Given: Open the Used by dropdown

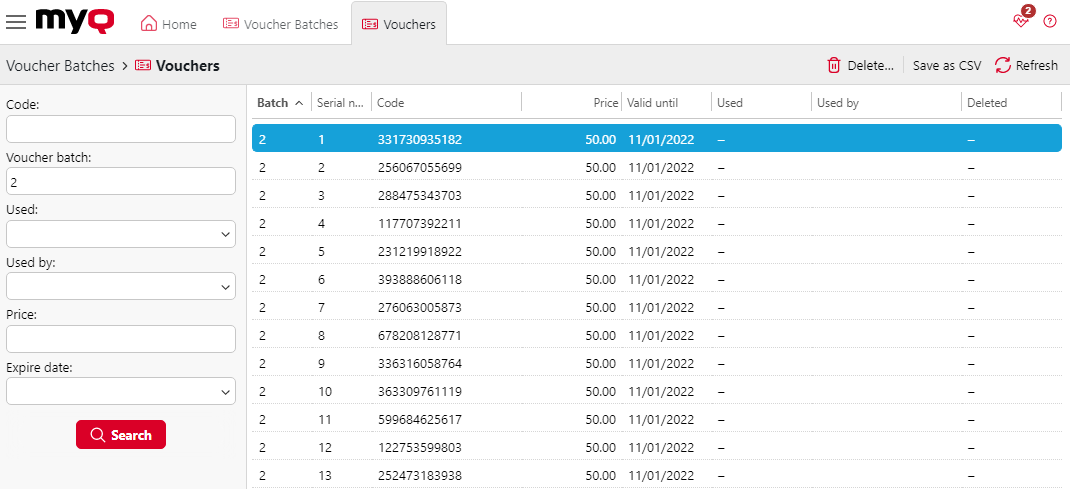Looking at the screenshot, I should 121,287.
